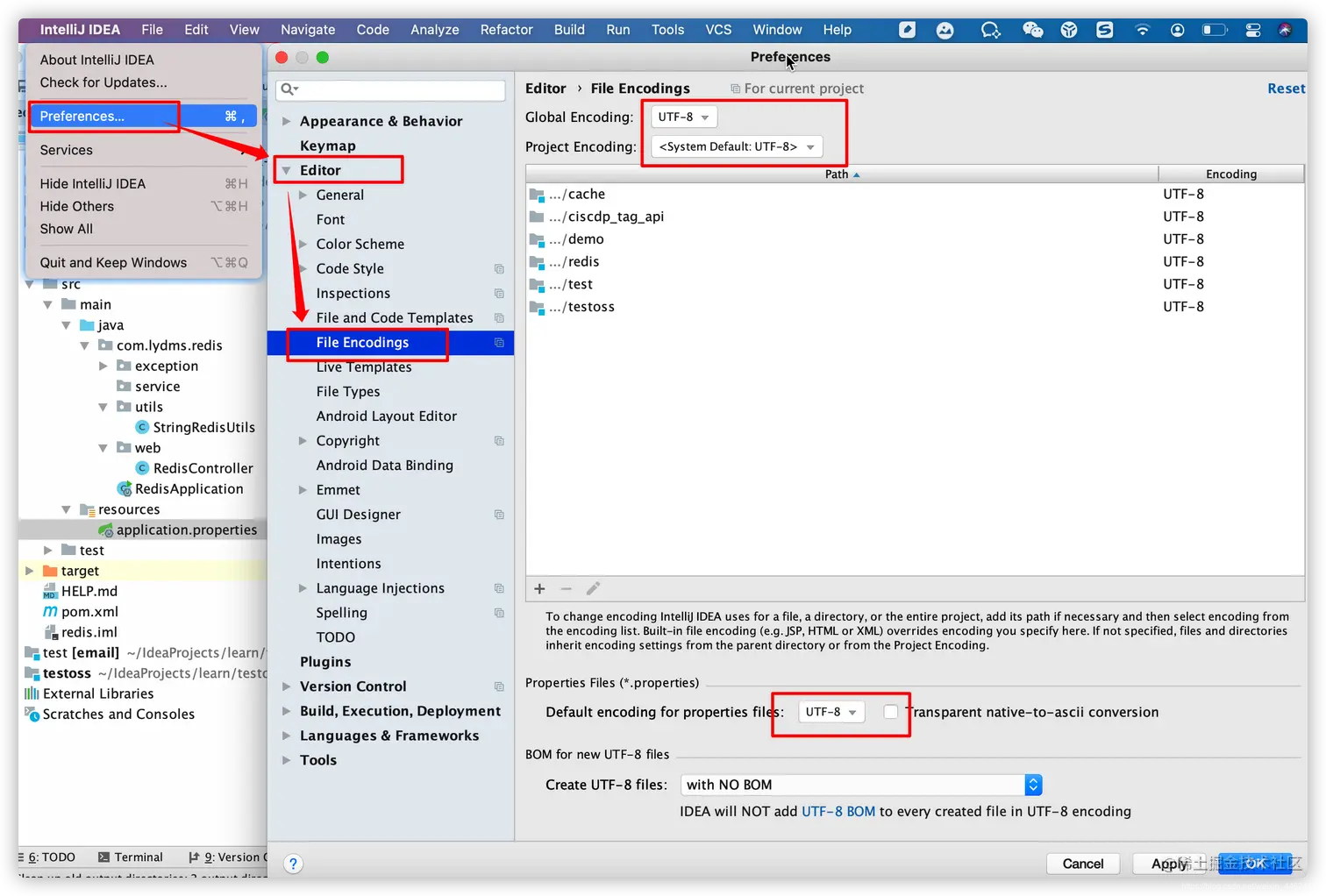1326x896 pixels.
Task: Click the battery icon in menu bar
Action: click(1214, 30)
